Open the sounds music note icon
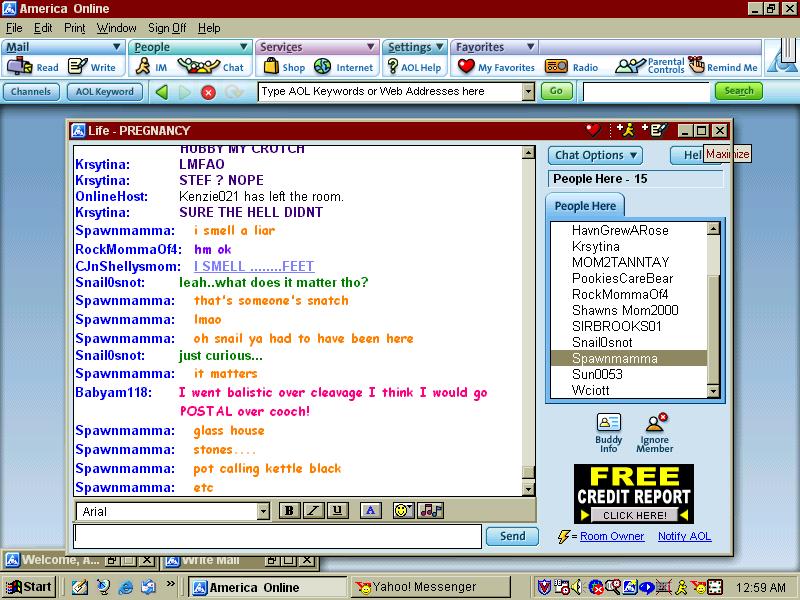 click(x=431, y=510)
